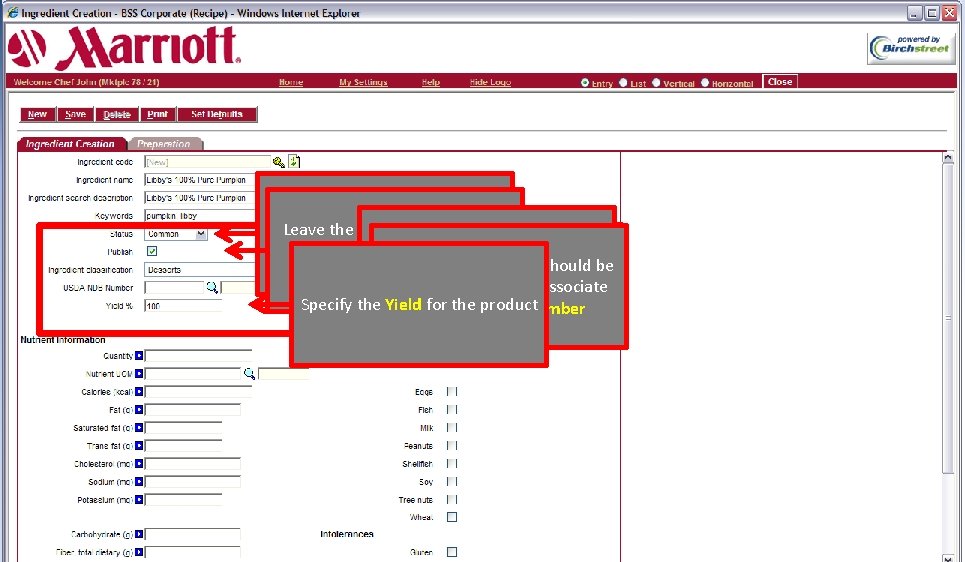The image size is (965, 562).
Task: Click into the USDA NDB Number field
Action: click(174, 287)
